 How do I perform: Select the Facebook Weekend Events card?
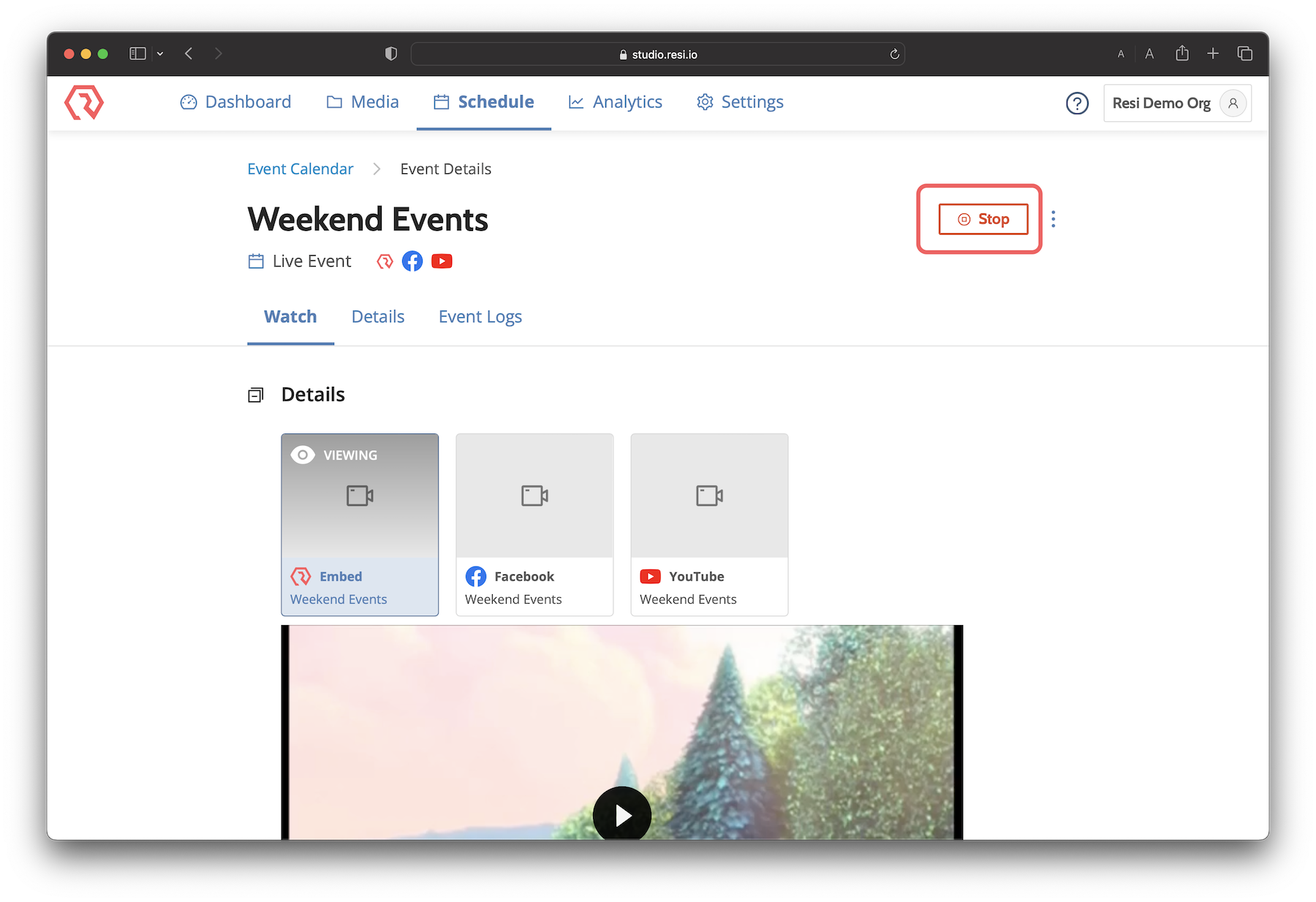534,525
